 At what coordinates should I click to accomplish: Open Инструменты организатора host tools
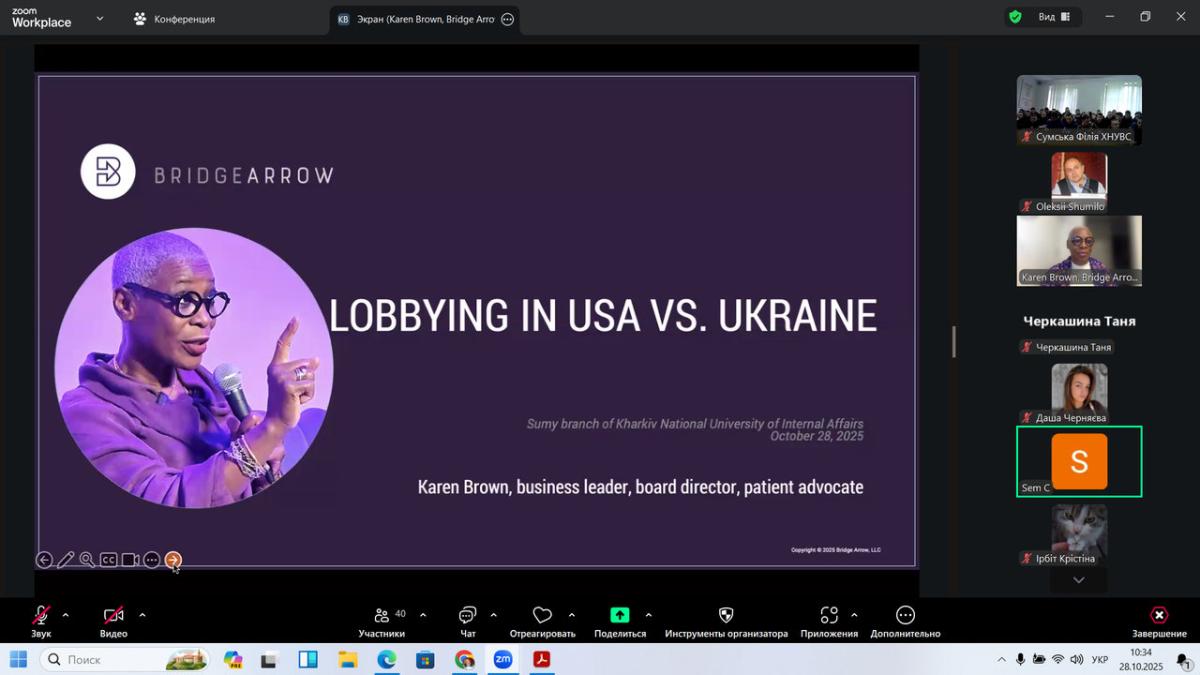[726, 616]
